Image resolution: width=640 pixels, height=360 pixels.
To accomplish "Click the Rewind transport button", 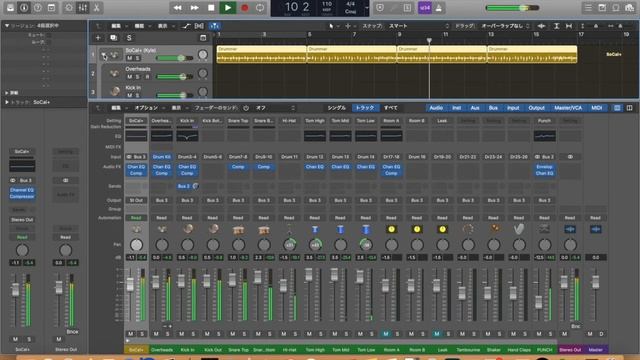I will coord(178,7).
